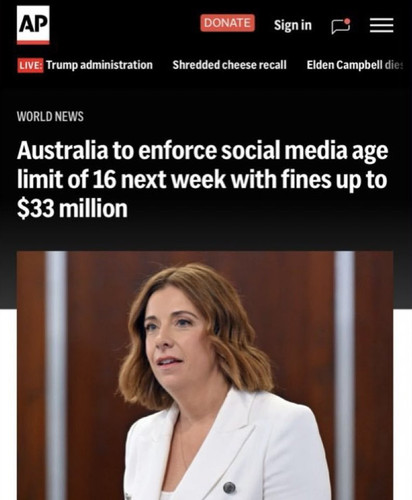Open the AP logo home link
Viewport: 412px width, 500px height.
pos(33,25)
